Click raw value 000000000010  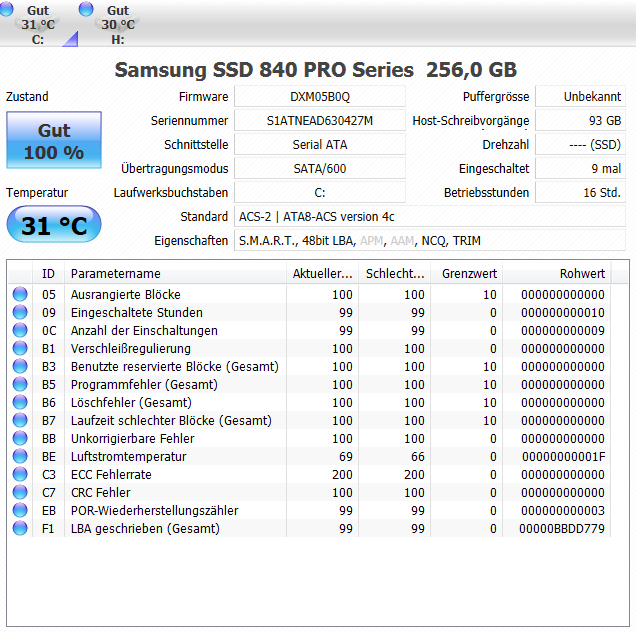[563, 313]
